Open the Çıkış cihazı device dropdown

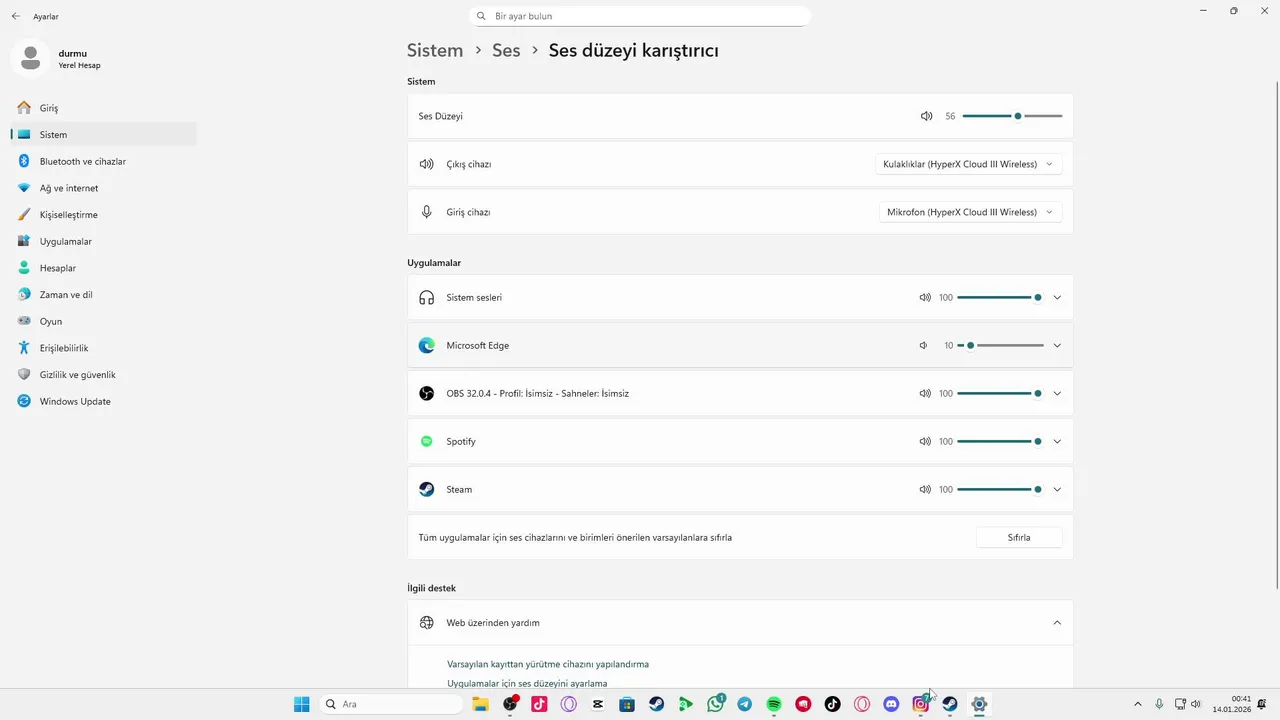click(968, 164)
